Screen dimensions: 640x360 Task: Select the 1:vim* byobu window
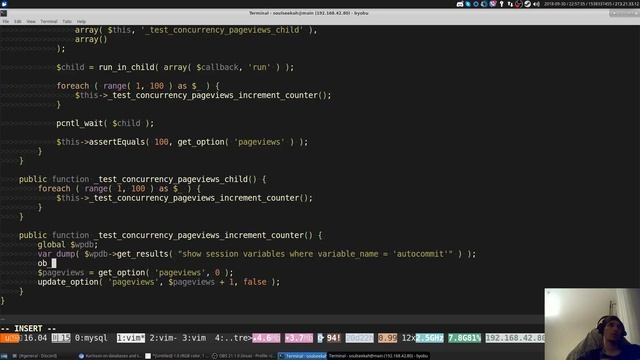tap(131, 338)
